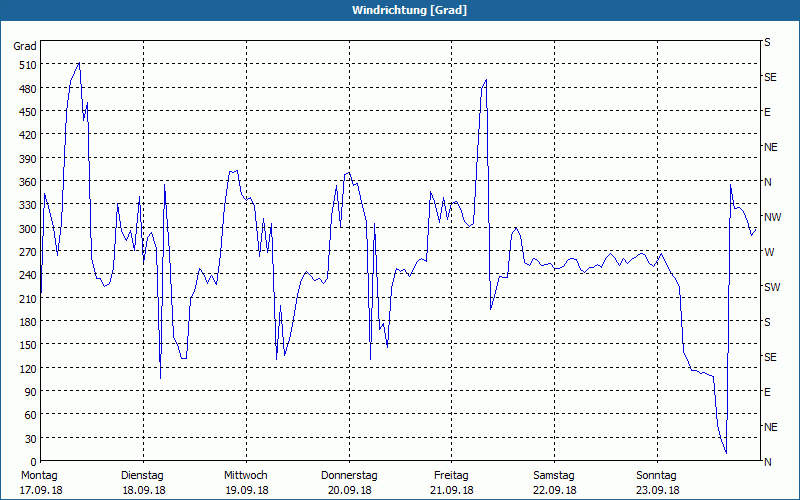The image size is (800, 500).
Task: Select the date 19.09.18
Action: [x=247, y=491]
